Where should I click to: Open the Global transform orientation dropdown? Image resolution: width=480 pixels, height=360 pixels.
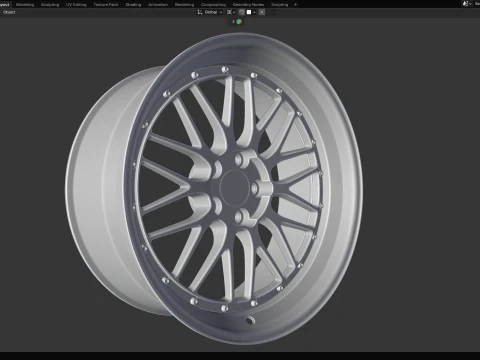213,12
